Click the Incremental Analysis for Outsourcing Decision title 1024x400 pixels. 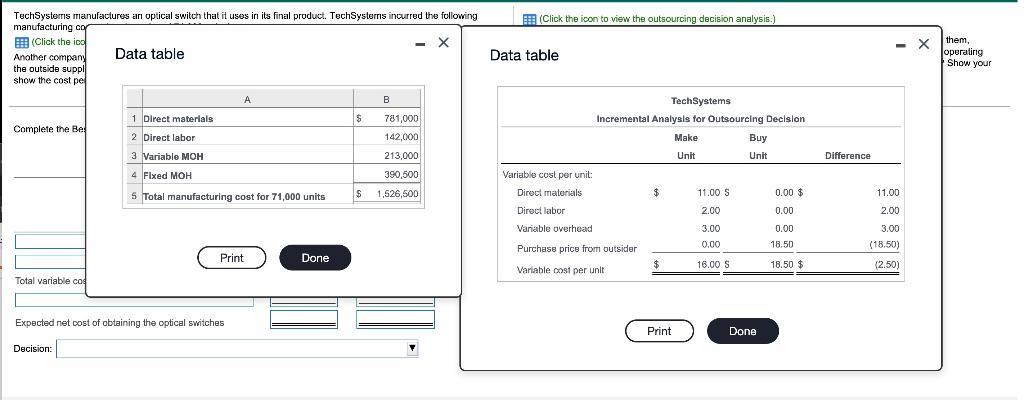tap(701, 119)
